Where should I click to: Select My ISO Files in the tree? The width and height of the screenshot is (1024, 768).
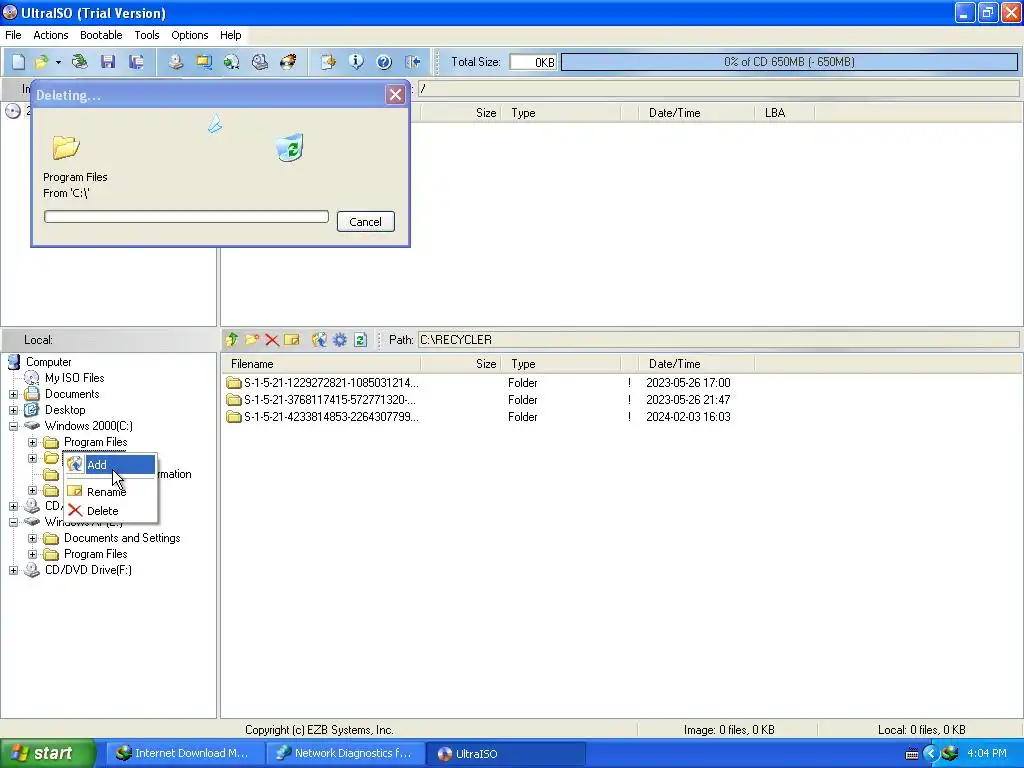74,378
